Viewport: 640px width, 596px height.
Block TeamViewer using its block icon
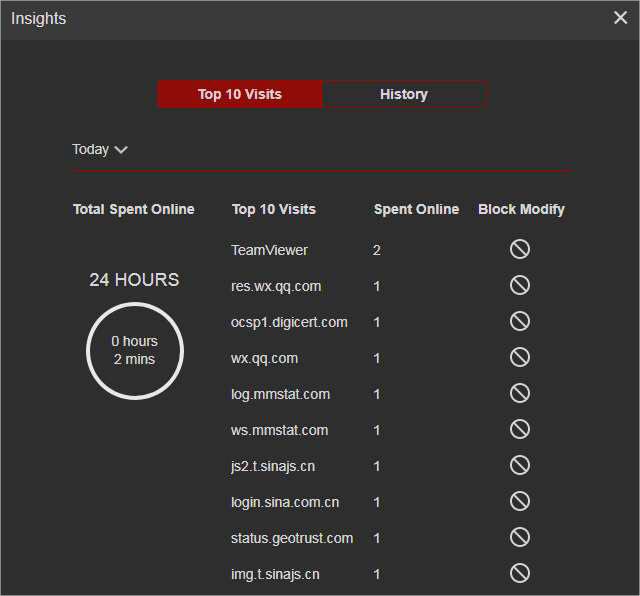(520, 249)
